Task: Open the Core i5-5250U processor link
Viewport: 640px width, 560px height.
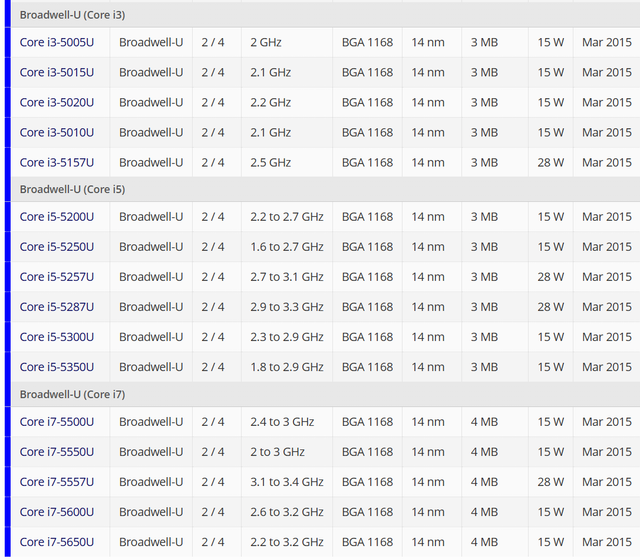Action: (57, 247)
